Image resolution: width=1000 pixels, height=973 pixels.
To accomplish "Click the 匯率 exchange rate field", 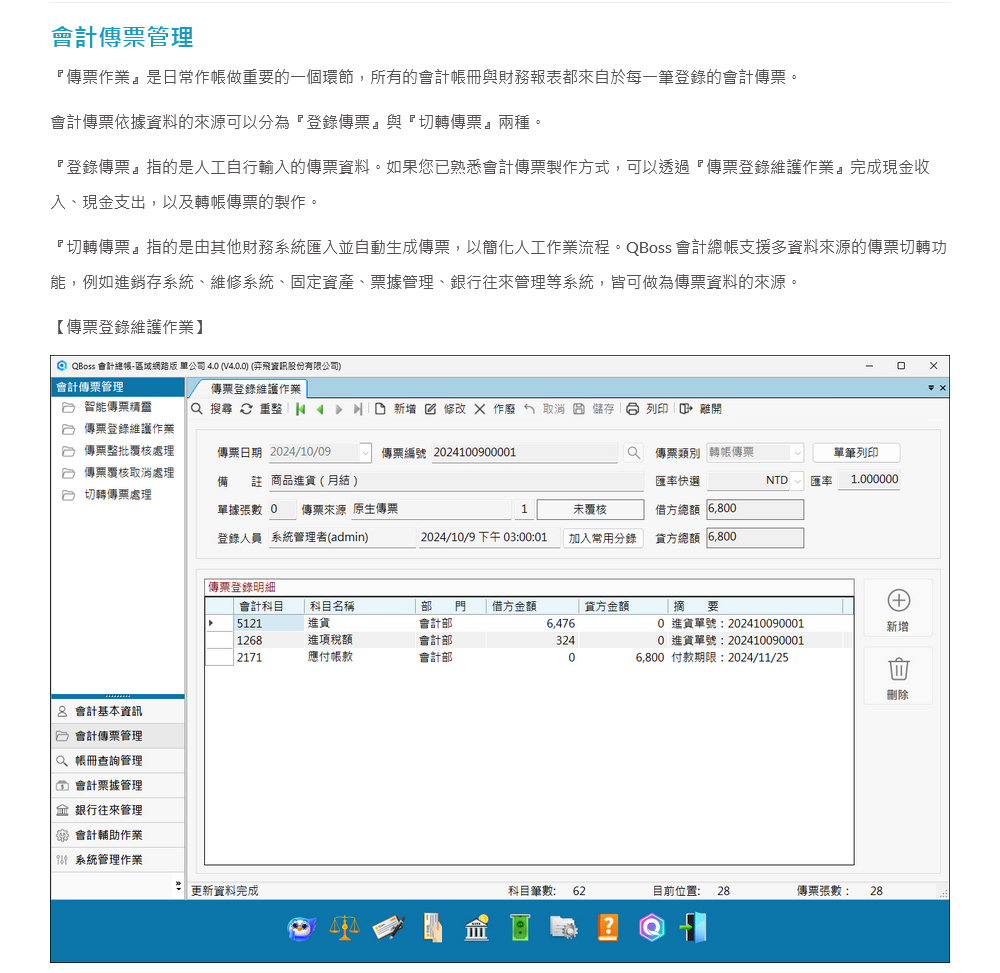I will pos(869,479).
